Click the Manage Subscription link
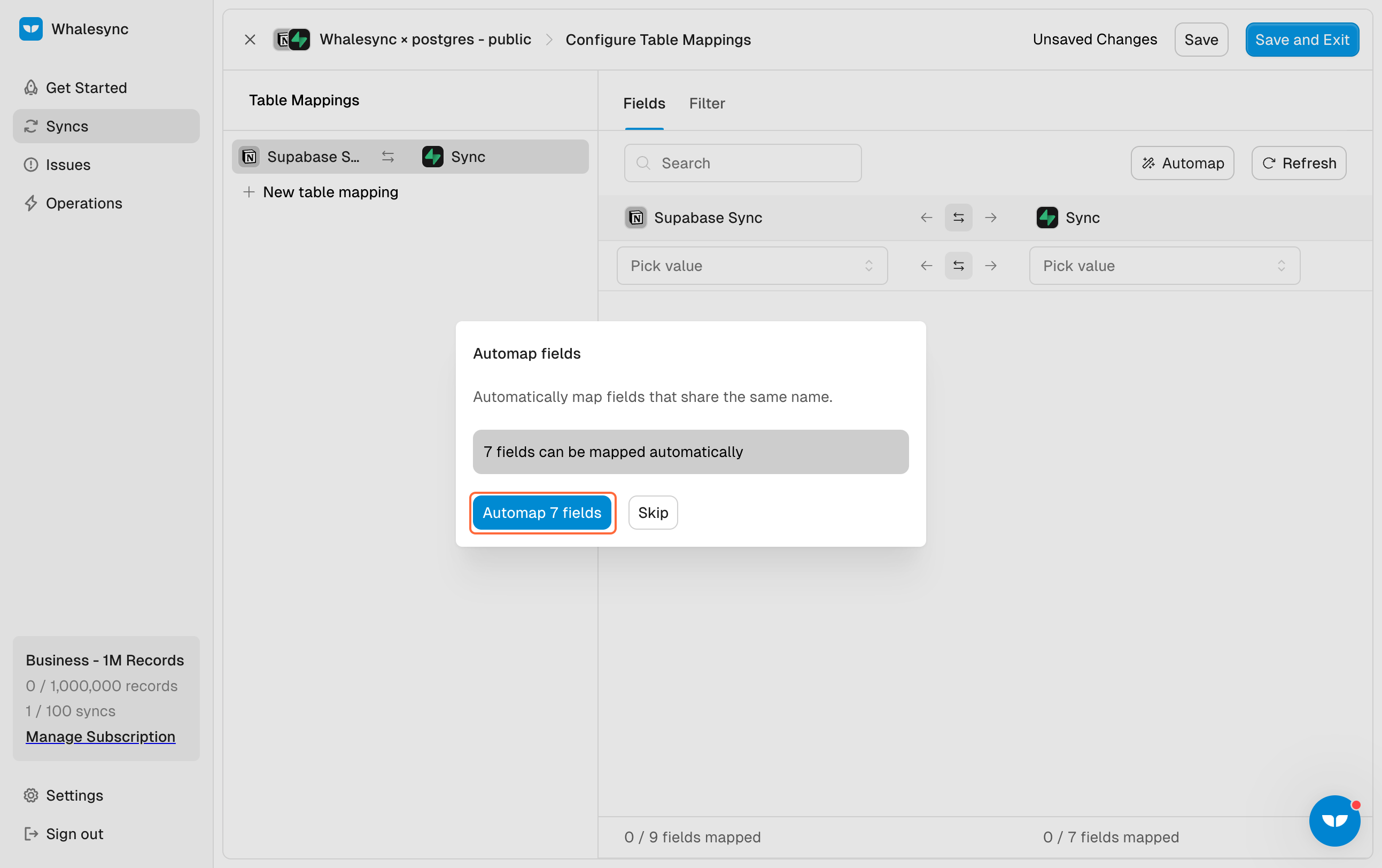 pyautogui.click(x=100, y=736)
